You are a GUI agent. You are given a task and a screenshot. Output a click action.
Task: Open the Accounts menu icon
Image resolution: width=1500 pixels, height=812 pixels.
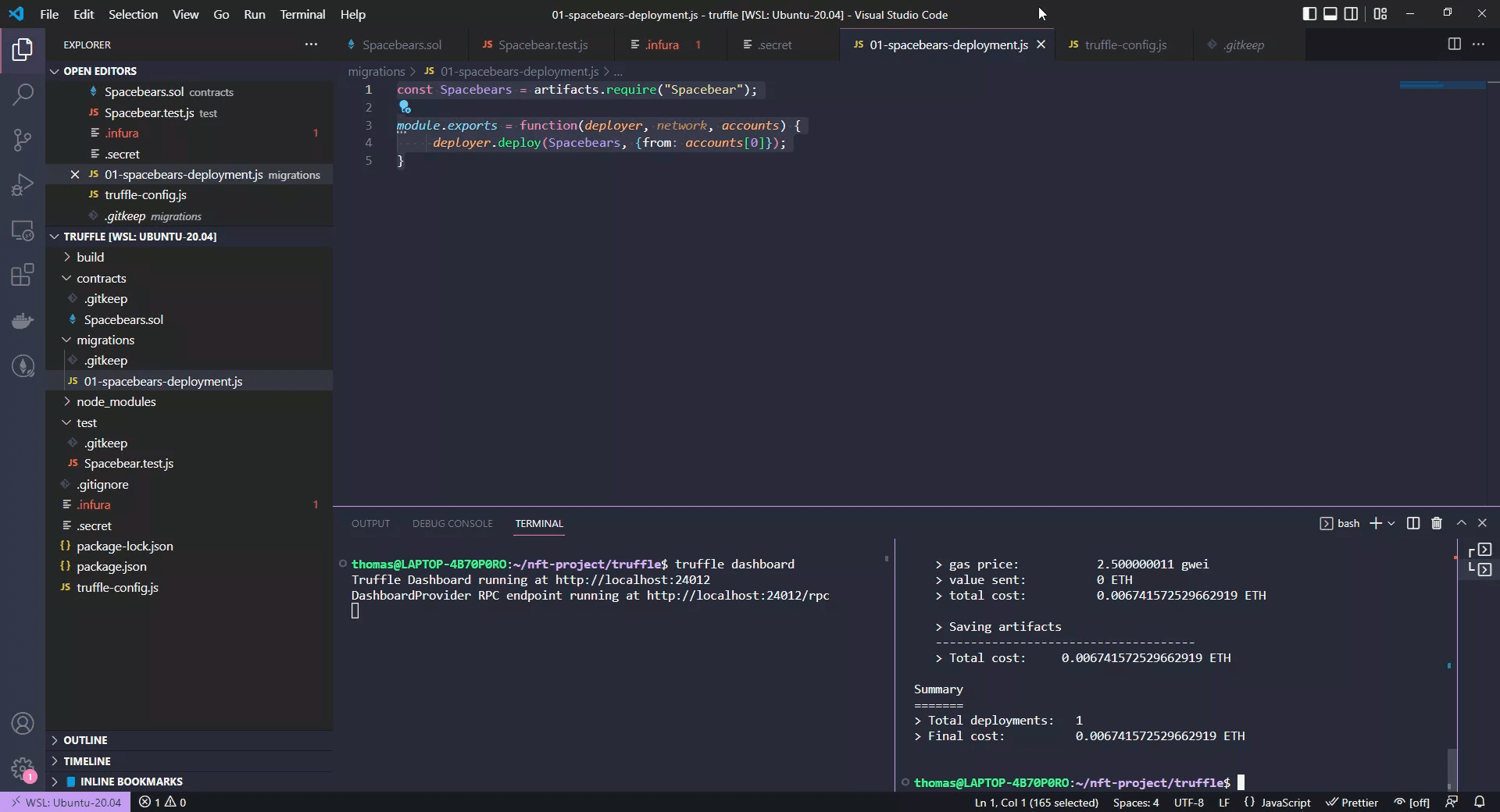[23, 724]
